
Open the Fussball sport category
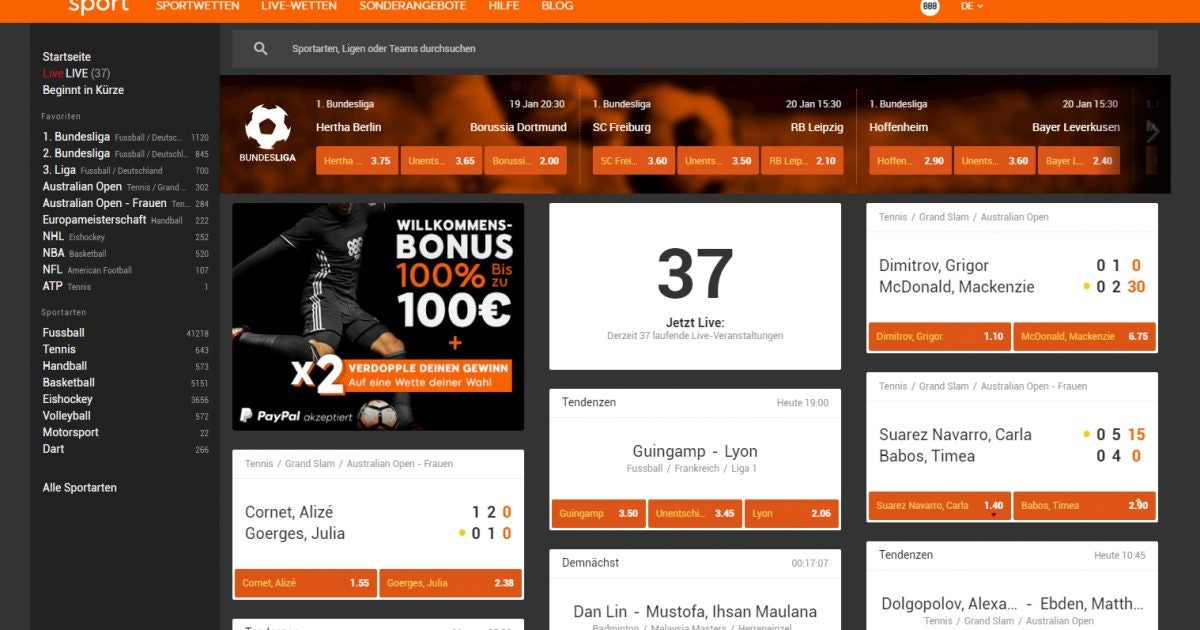125,333
